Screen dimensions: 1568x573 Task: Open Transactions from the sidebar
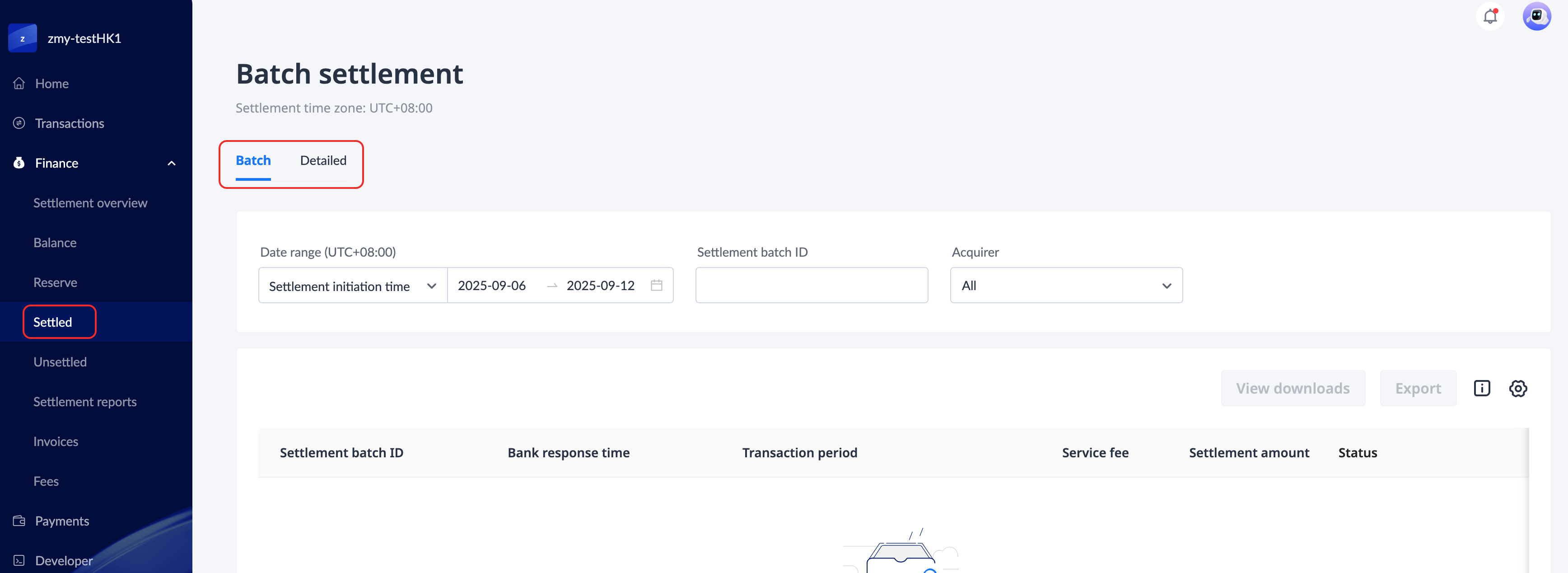(70, 124)
